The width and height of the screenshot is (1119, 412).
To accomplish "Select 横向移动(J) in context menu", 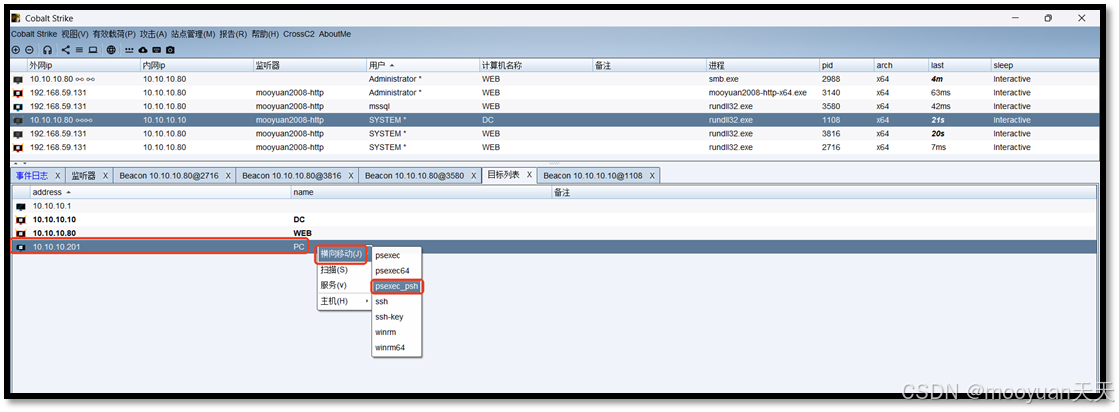I will click(344, 255).
